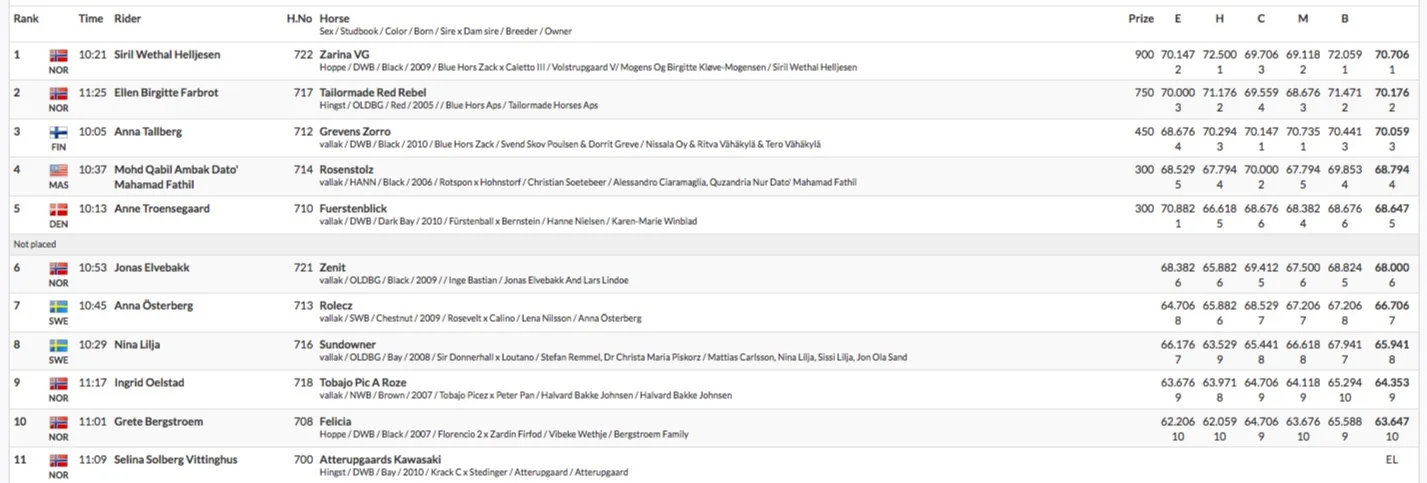Select the Prize column header
Screen dimensions: 1427x483
(1140, 19)
